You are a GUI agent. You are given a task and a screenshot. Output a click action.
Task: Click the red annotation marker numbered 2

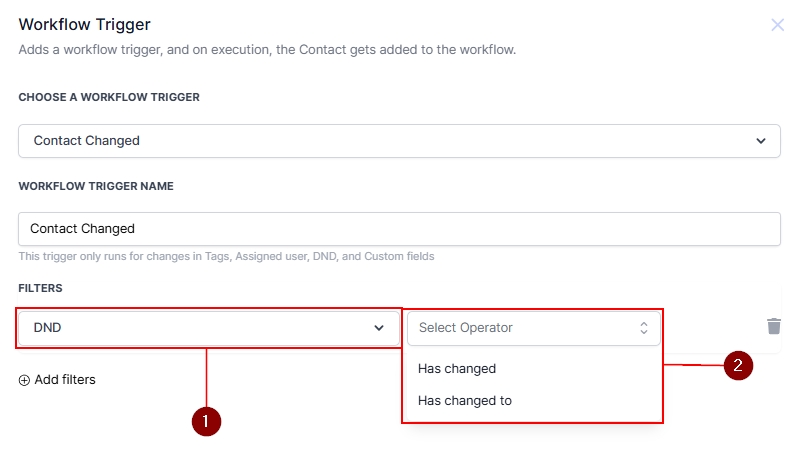click(738, 365)
